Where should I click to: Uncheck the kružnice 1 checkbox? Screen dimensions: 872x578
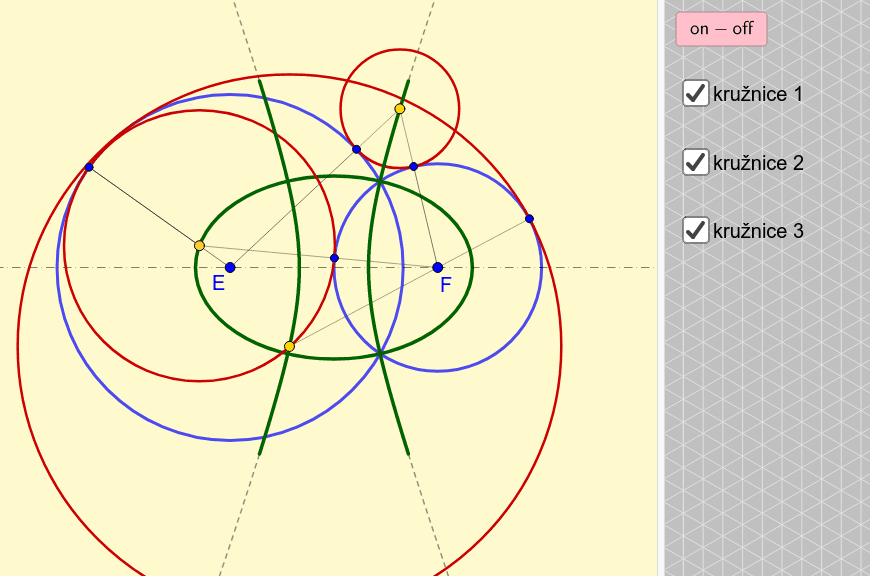pos(696,93)
